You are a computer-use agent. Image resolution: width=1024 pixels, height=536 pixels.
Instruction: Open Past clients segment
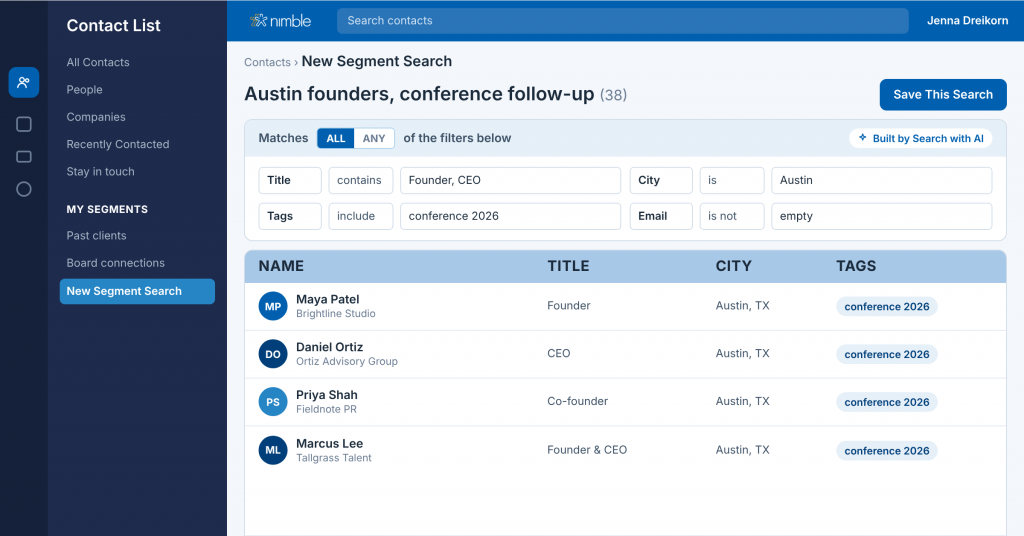96,236
